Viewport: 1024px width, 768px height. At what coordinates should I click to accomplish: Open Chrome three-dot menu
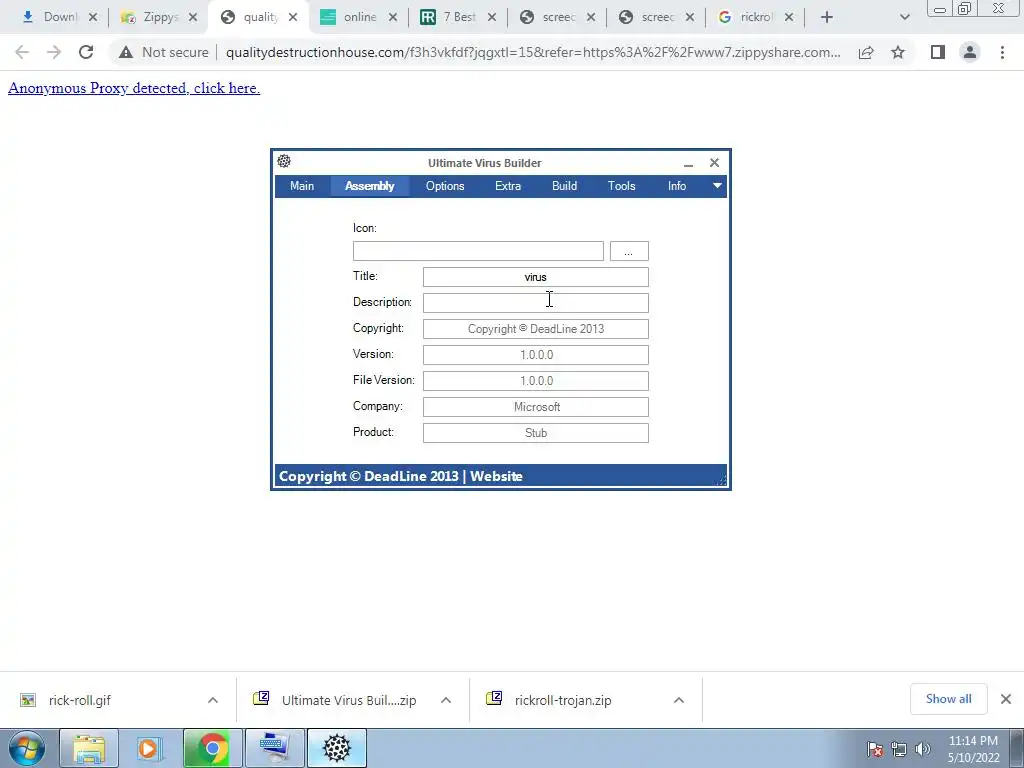[x=1002, y=52]
